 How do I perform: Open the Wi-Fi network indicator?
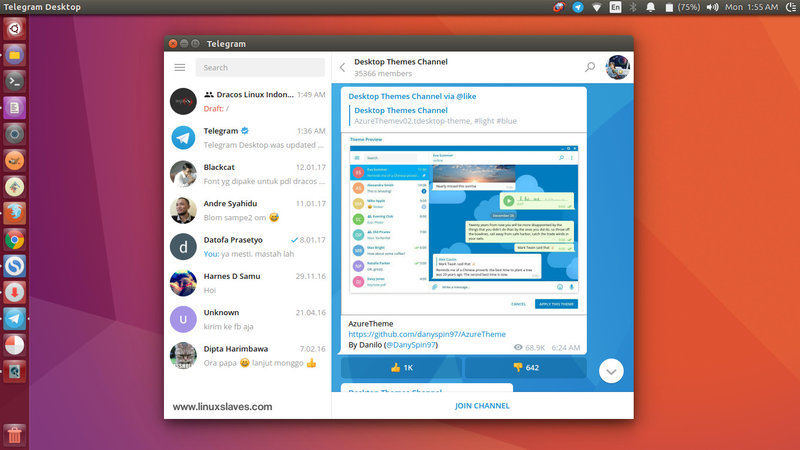[x=596, y=7]
